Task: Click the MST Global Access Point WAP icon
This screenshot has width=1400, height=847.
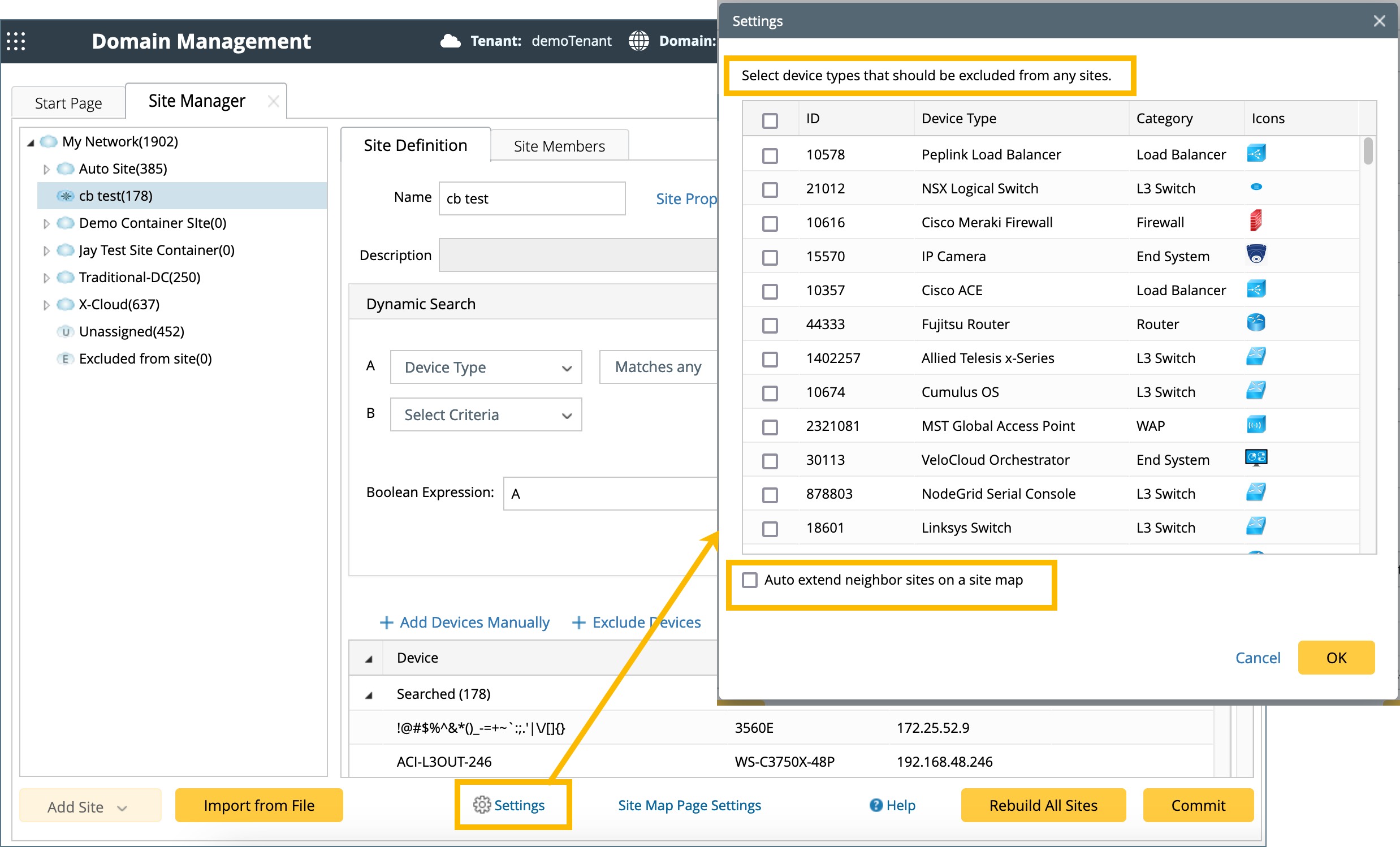Action: click(1256, 425)
